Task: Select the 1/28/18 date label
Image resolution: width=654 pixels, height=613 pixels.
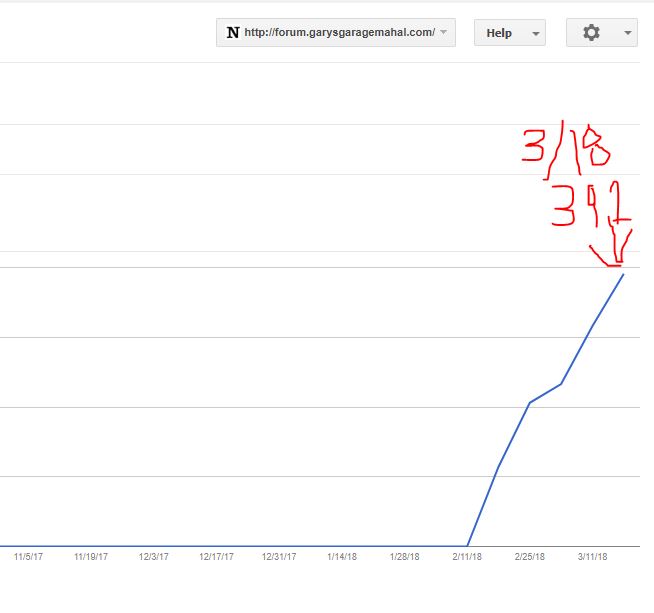Action: tap(405, 556)
